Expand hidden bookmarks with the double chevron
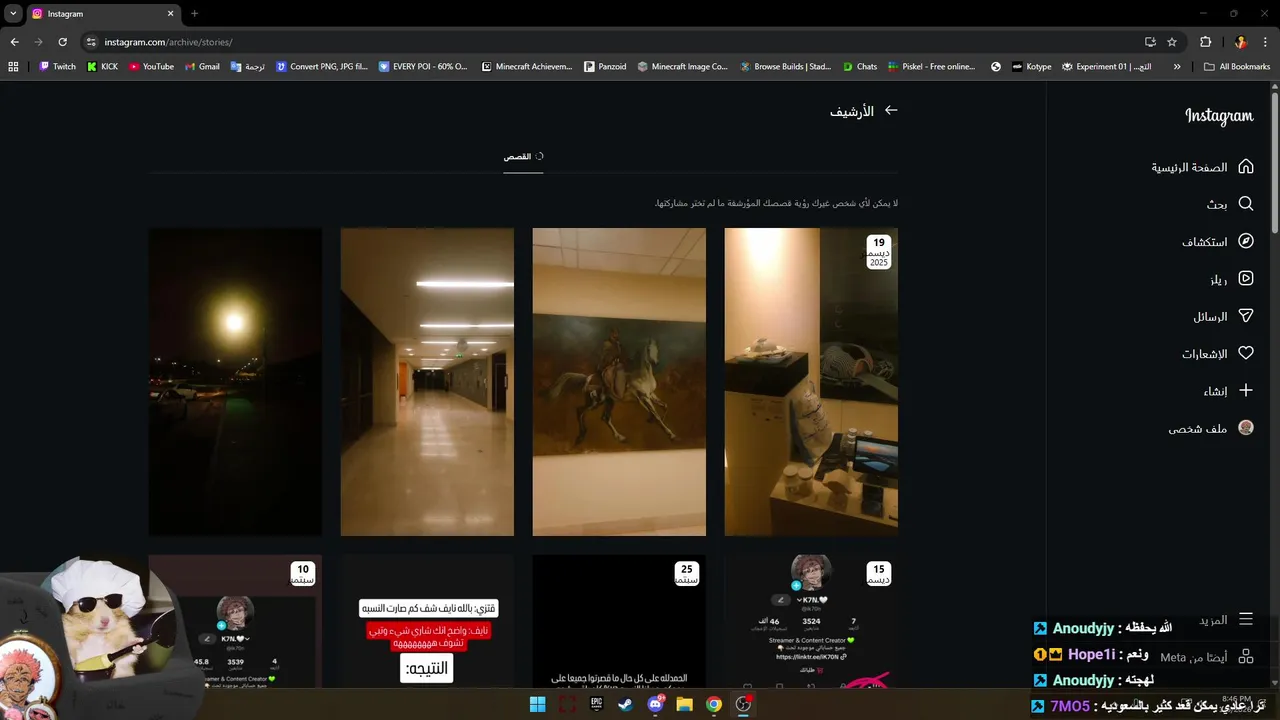The image size is (1280, 720). tap(1177, 67)
